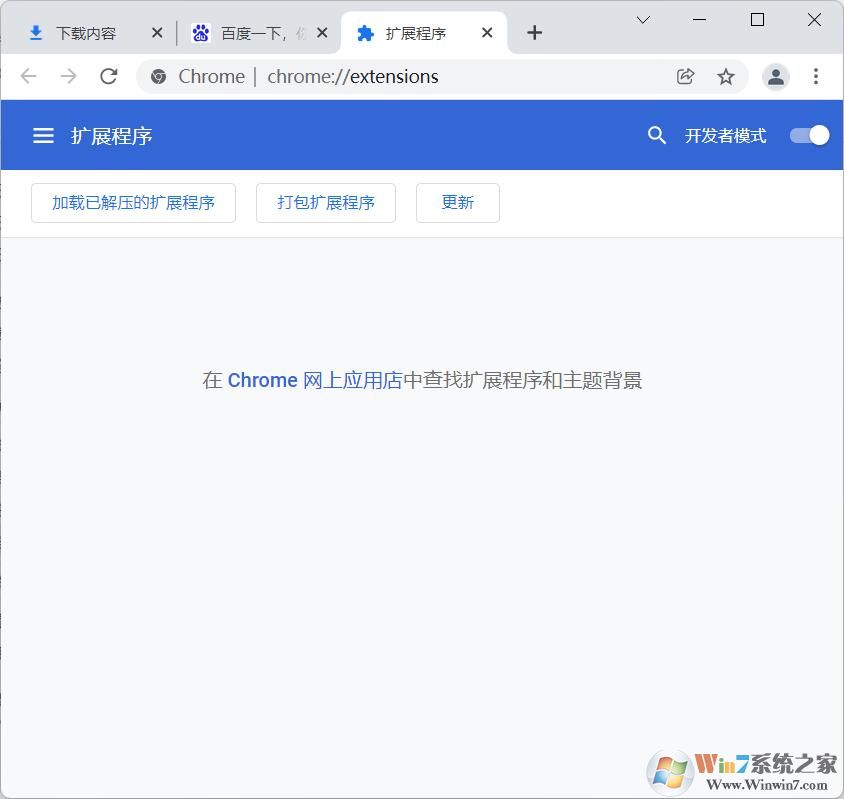Click the 加载已解压的扩展程序 button
Viewport: 844px width, 799px height.
tap(133, 202)
